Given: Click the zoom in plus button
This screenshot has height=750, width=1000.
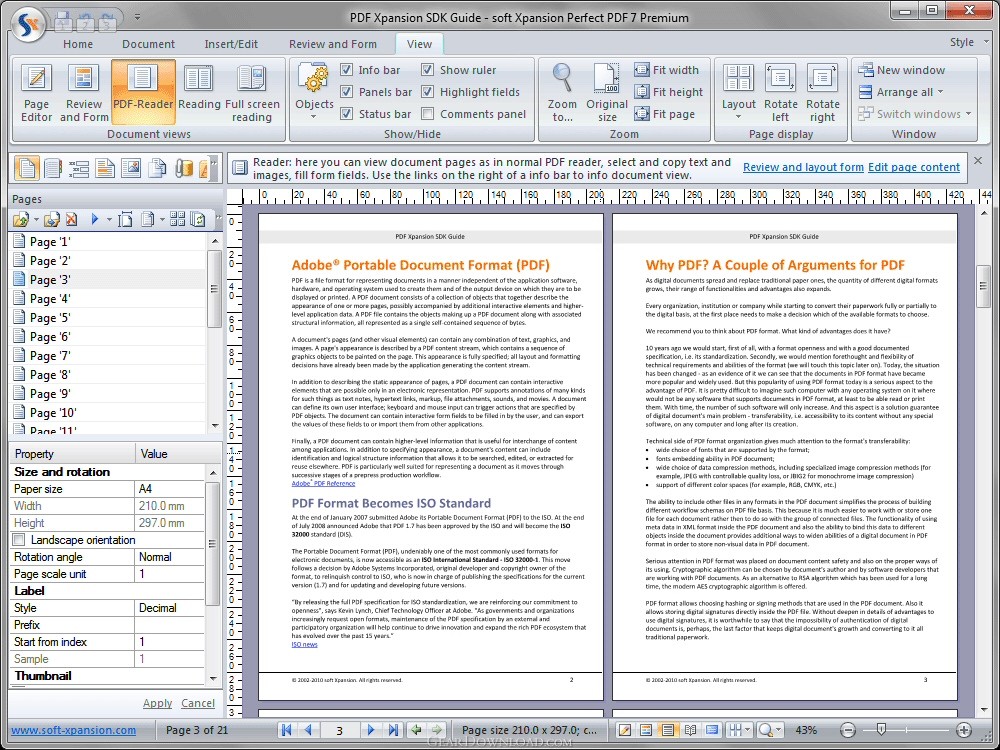Looking at the screenshot, I should tap(964, 730).
